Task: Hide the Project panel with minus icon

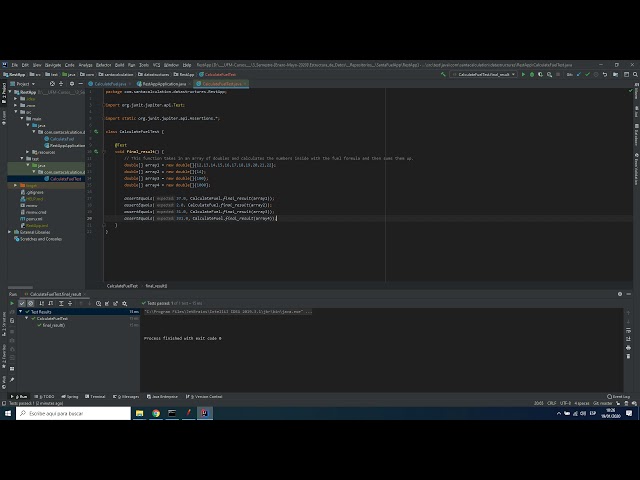Action: tap(80, 84)
